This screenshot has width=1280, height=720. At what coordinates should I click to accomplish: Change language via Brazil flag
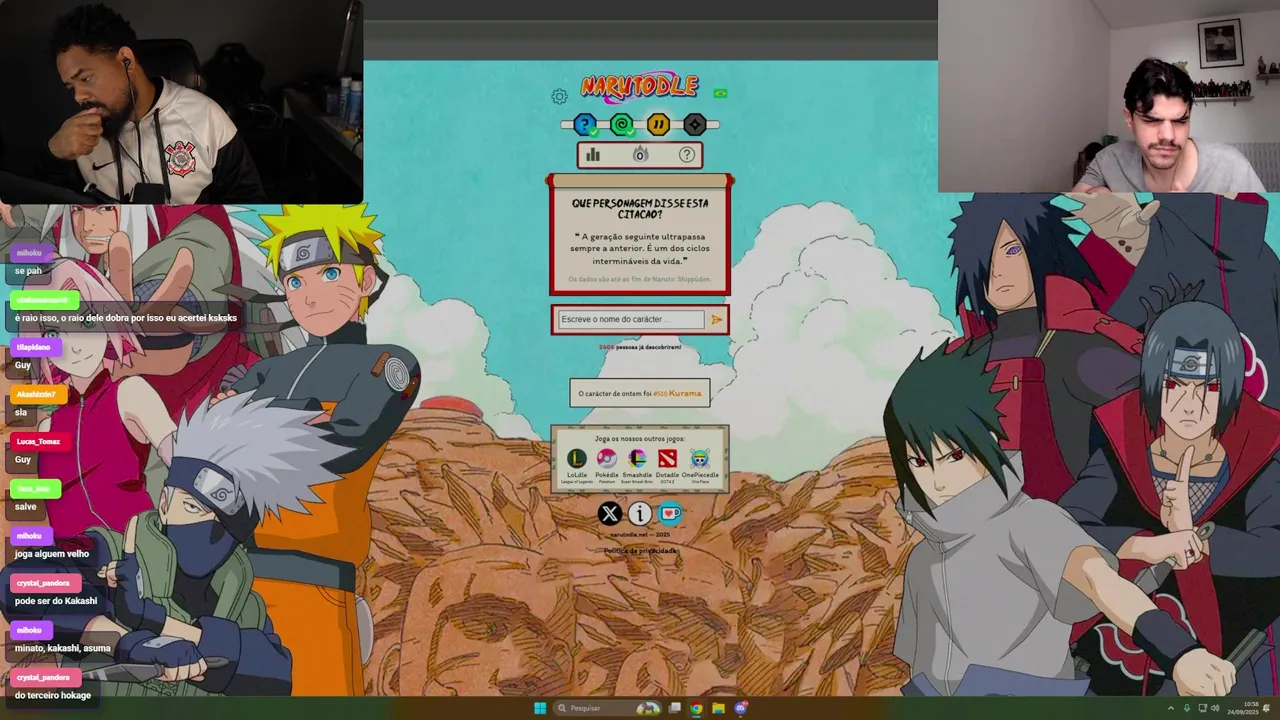coord(720,93)
